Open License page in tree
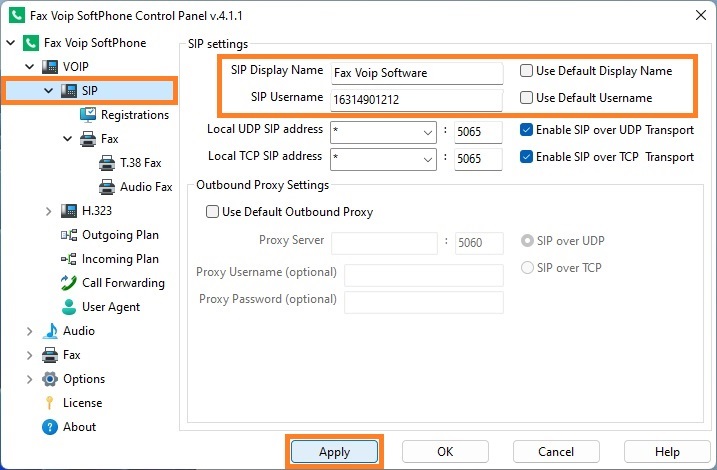 pyautogui.click(x=83, y=403)
